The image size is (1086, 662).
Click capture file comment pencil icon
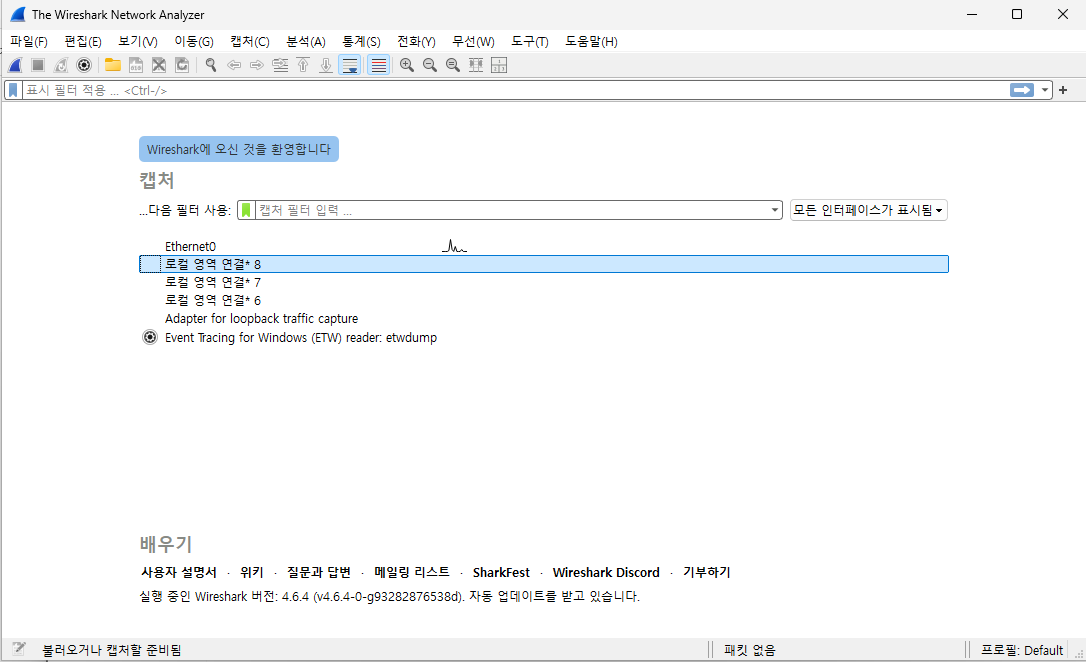19,649
